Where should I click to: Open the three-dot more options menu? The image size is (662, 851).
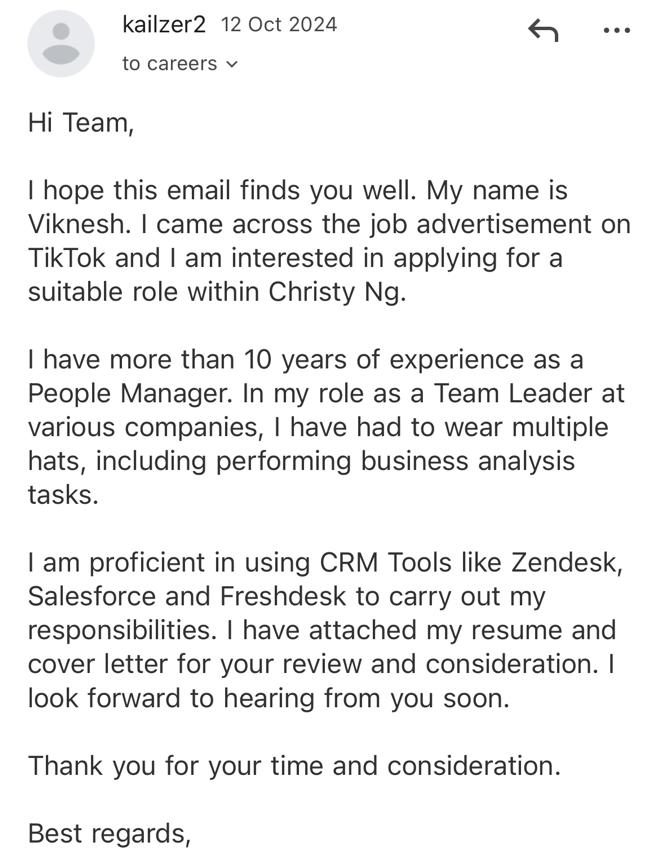click(x=617, y=31)
